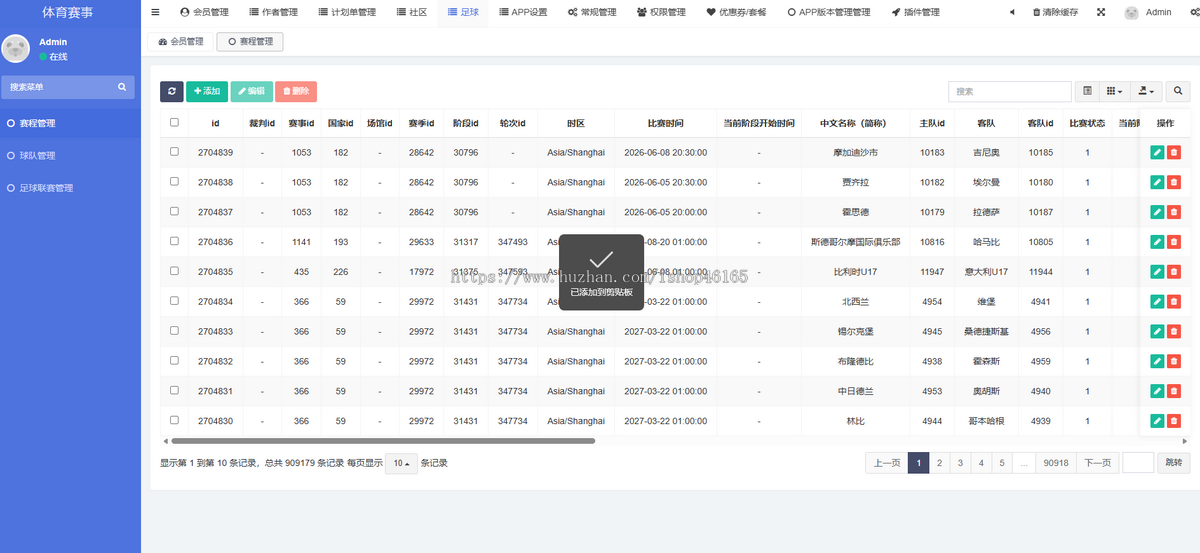1200x553 pixels.
Task: Delete row with id 2704837
Action: pyautogui.click(x=1174, y=212)
